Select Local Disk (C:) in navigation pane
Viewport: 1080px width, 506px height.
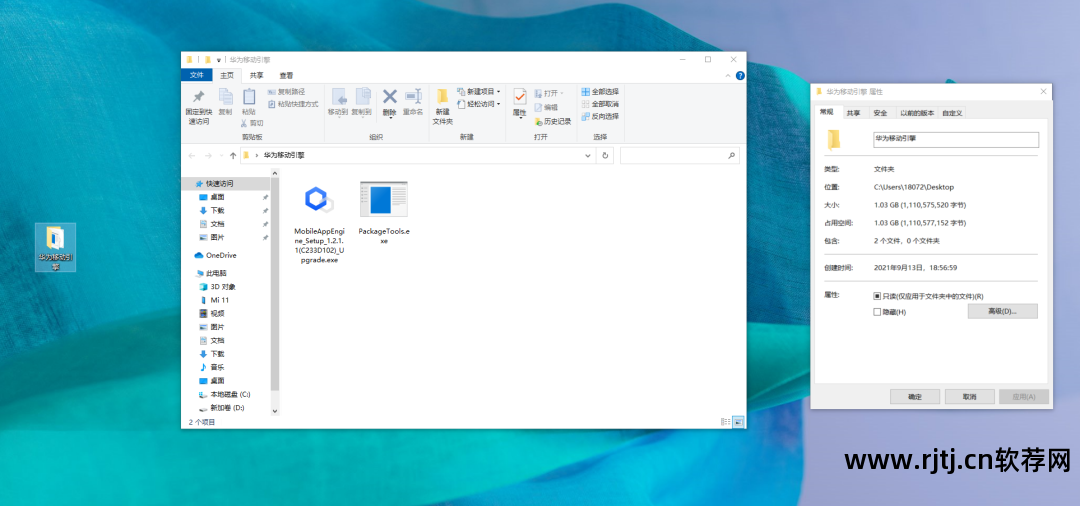pyautogui.click(x=227, y=394)
